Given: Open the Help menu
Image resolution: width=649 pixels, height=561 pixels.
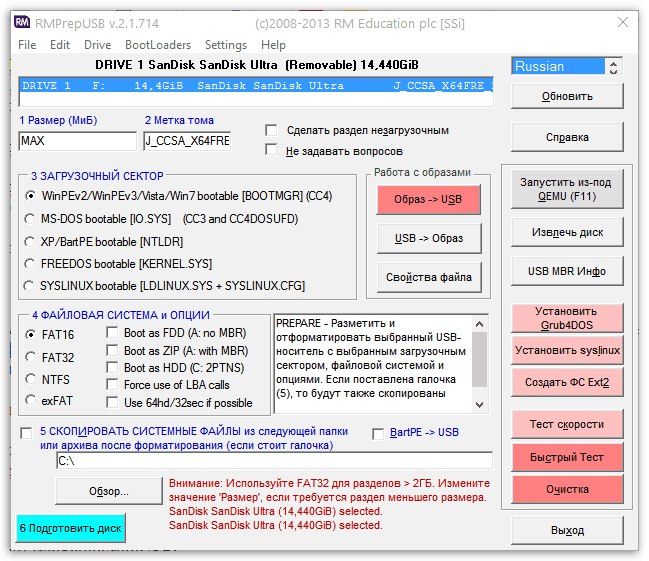Looking at the screenshot, I should [273, 45].
